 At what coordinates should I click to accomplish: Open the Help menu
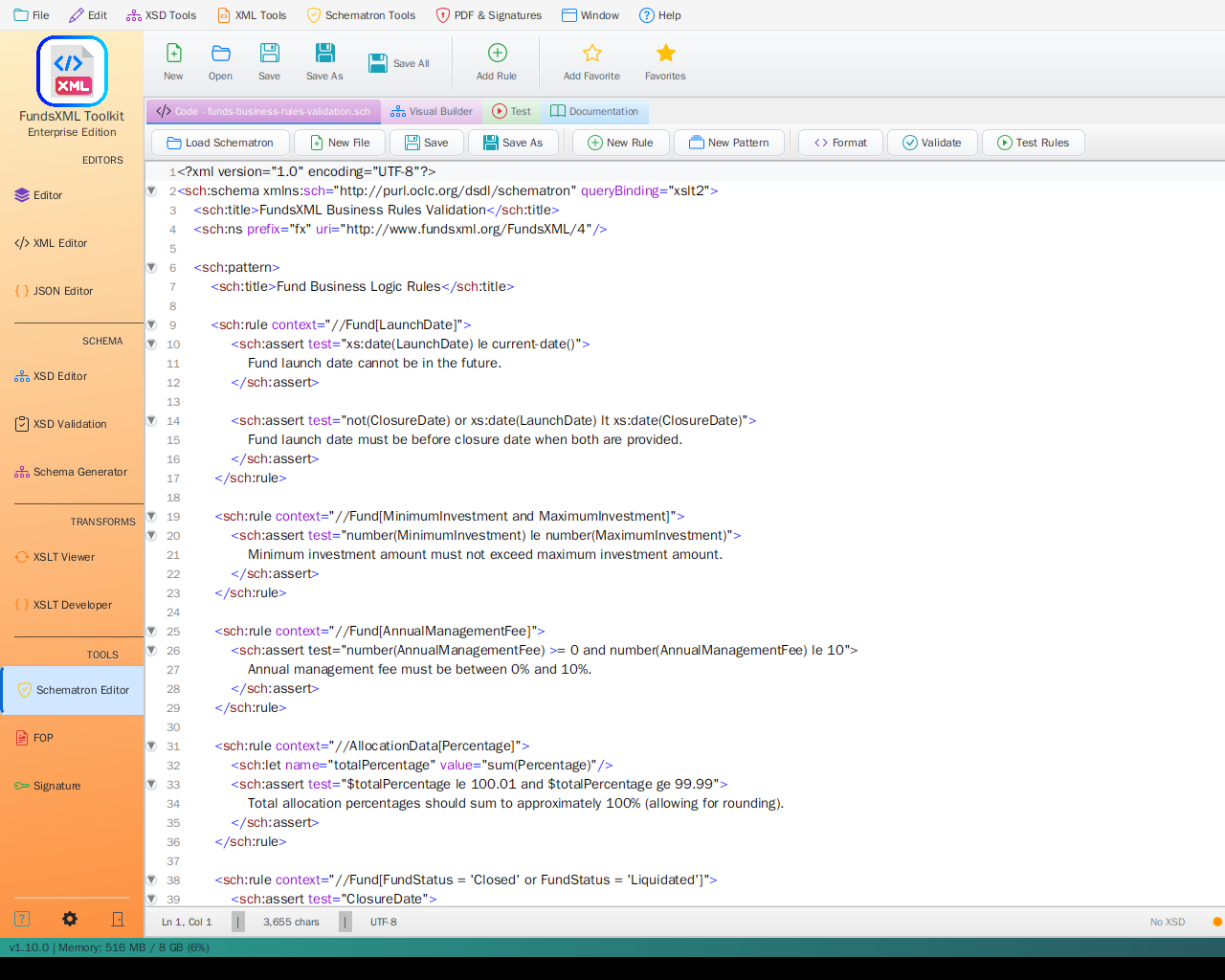click(x=660, y=15)
